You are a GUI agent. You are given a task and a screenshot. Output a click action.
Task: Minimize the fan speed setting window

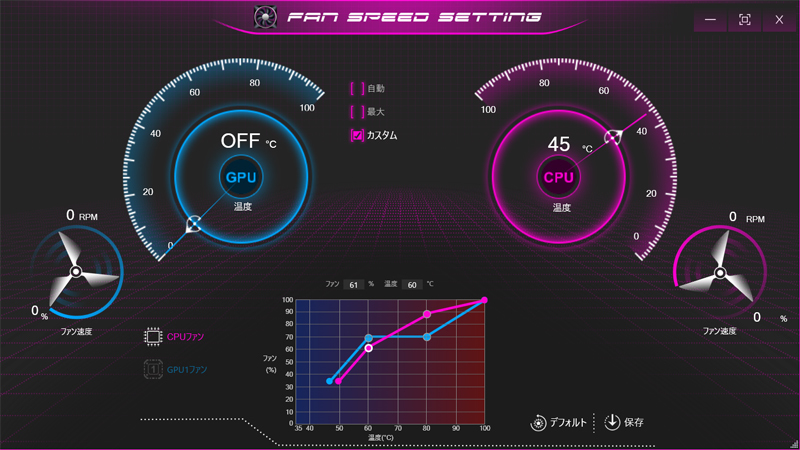[710, 20]
